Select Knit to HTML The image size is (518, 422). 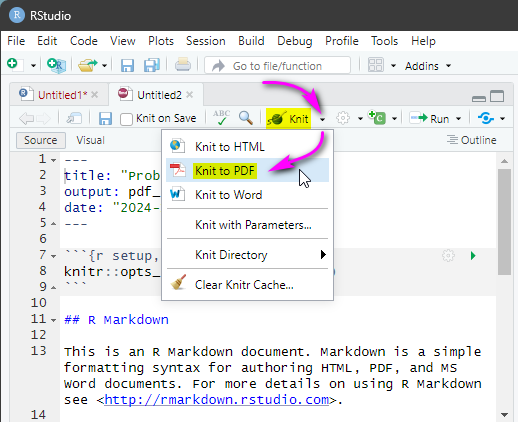[247, 146]
